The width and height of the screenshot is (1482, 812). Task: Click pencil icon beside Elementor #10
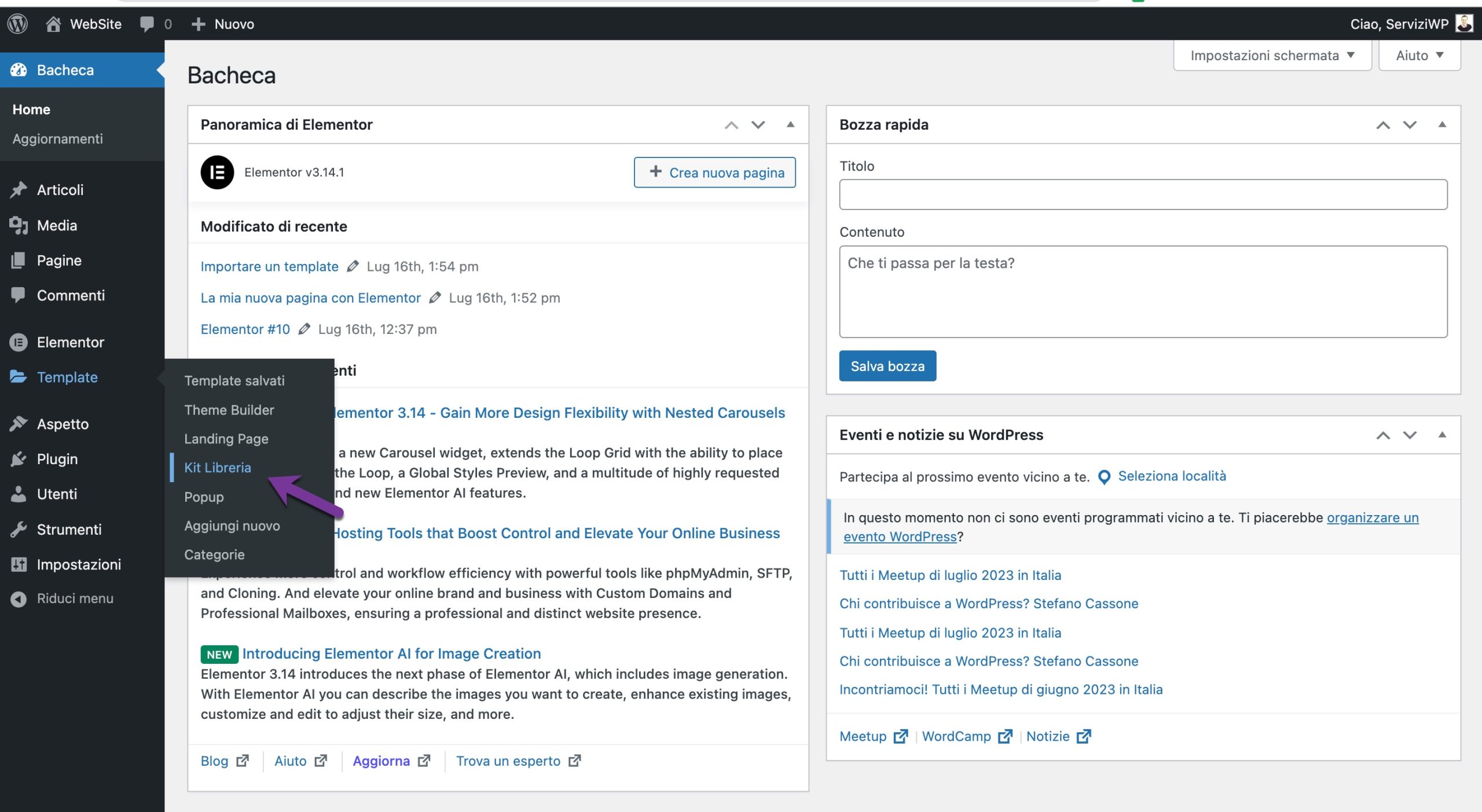304,329
